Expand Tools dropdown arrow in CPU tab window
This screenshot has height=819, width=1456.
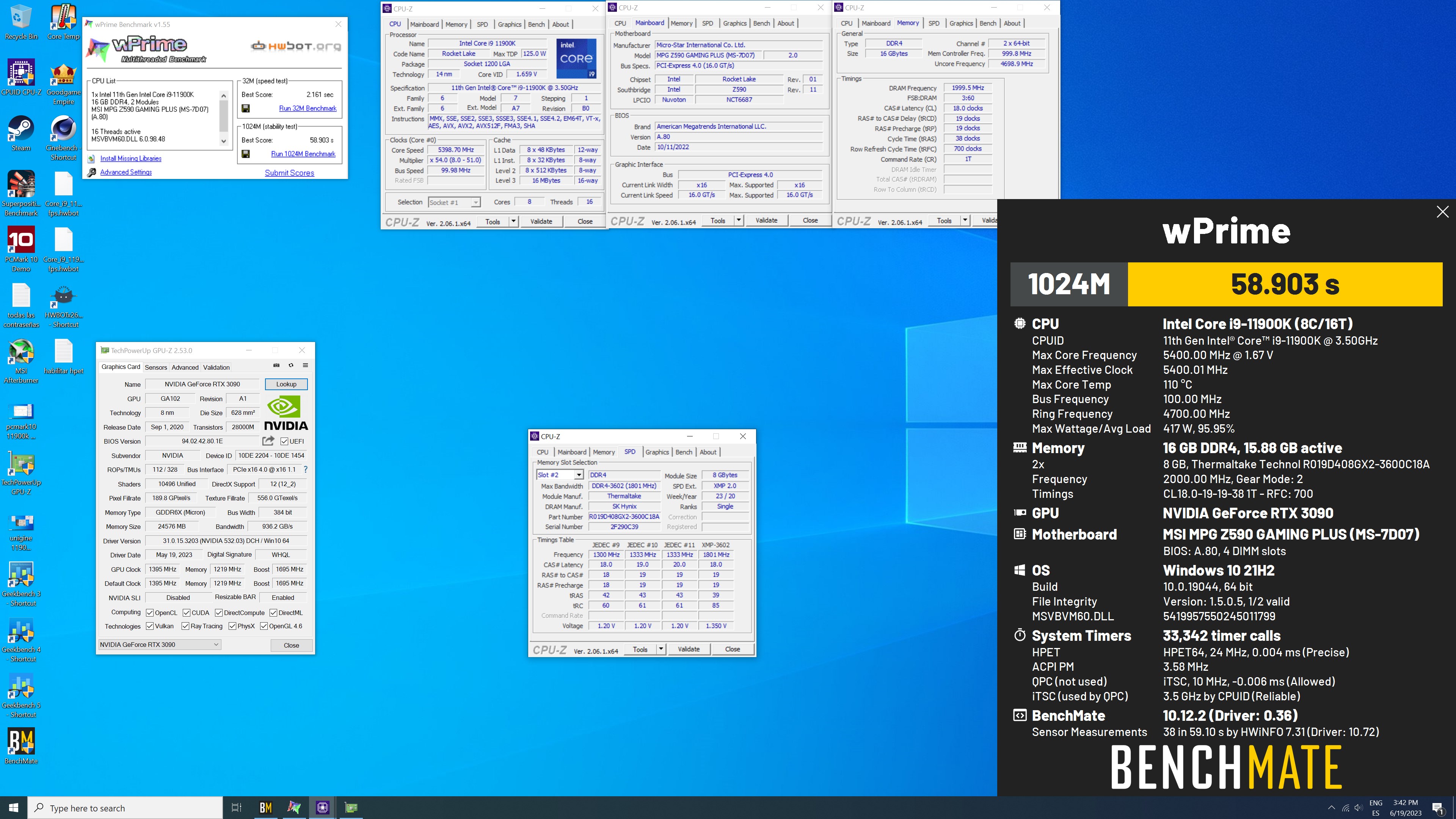(x=513, y=221)
